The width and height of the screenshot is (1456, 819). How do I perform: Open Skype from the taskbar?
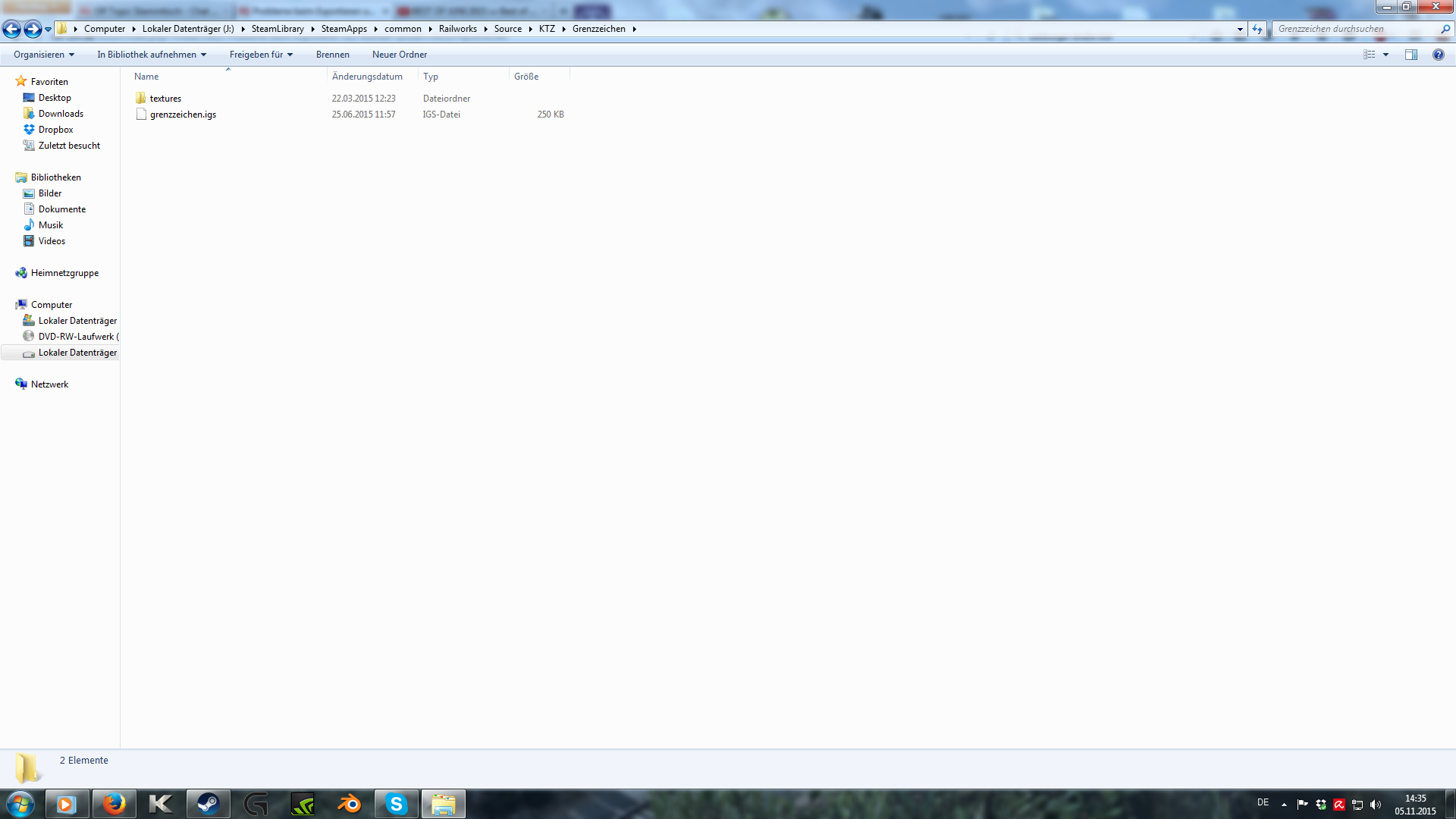[396, 804]
